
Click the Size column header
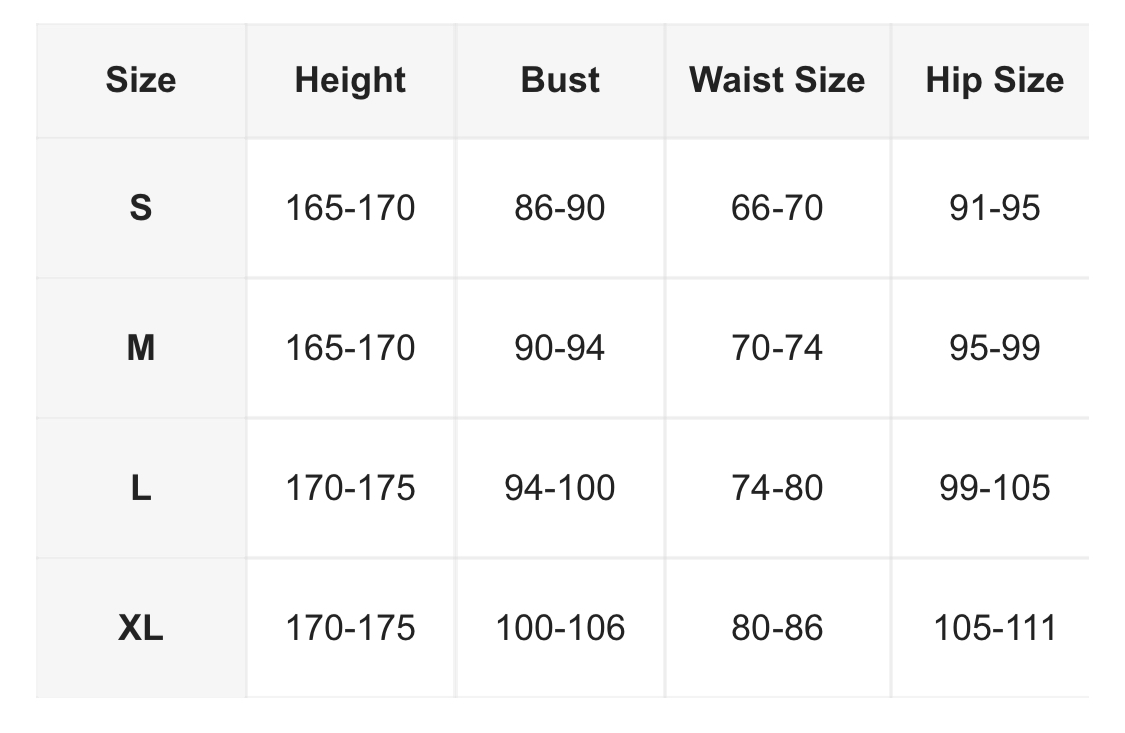pos(140,80)
